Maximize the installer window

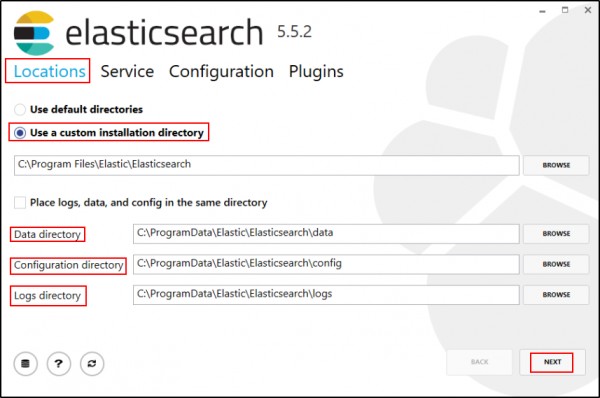click(565, 10)
